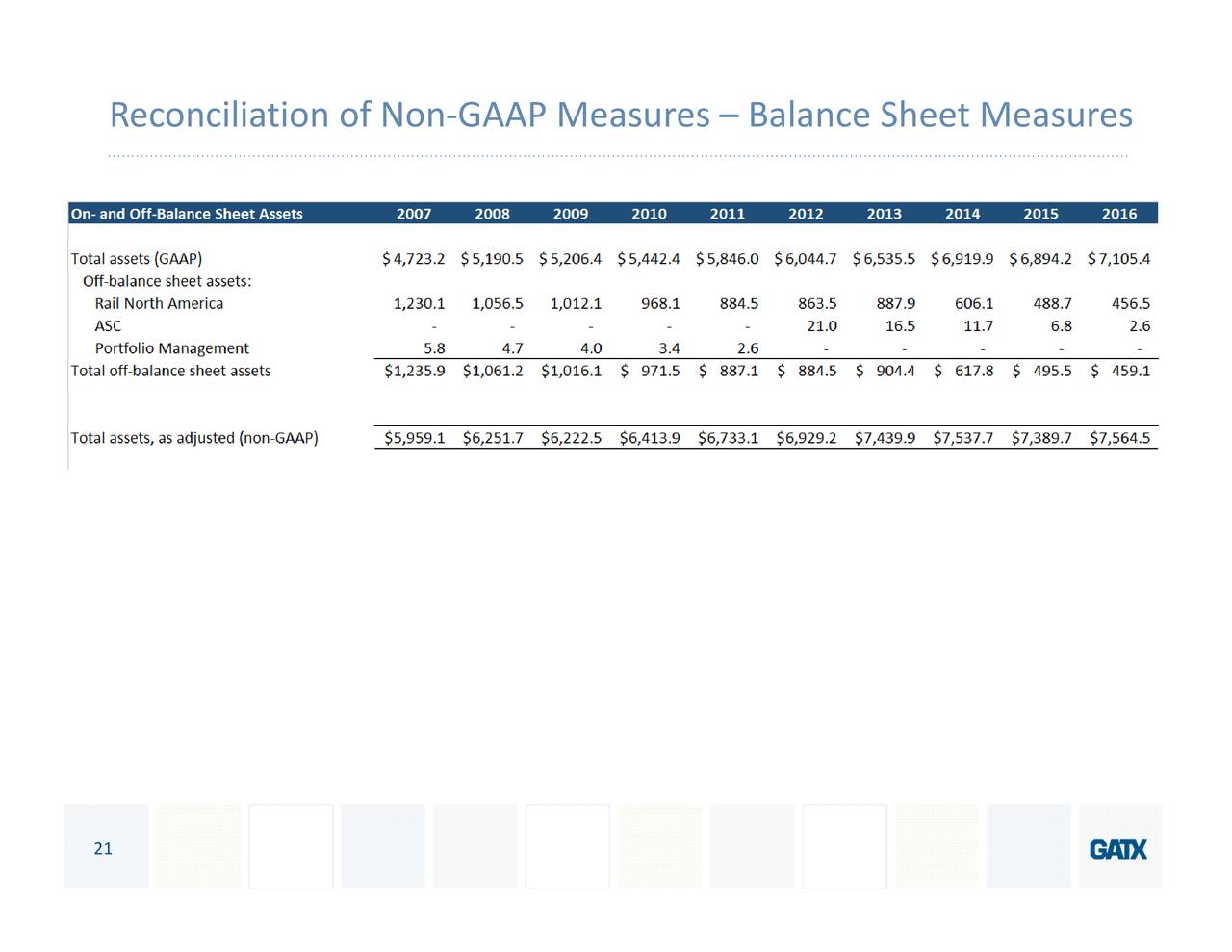Select the 2011 column header
1232x952 pixels.
click(728, 214)
